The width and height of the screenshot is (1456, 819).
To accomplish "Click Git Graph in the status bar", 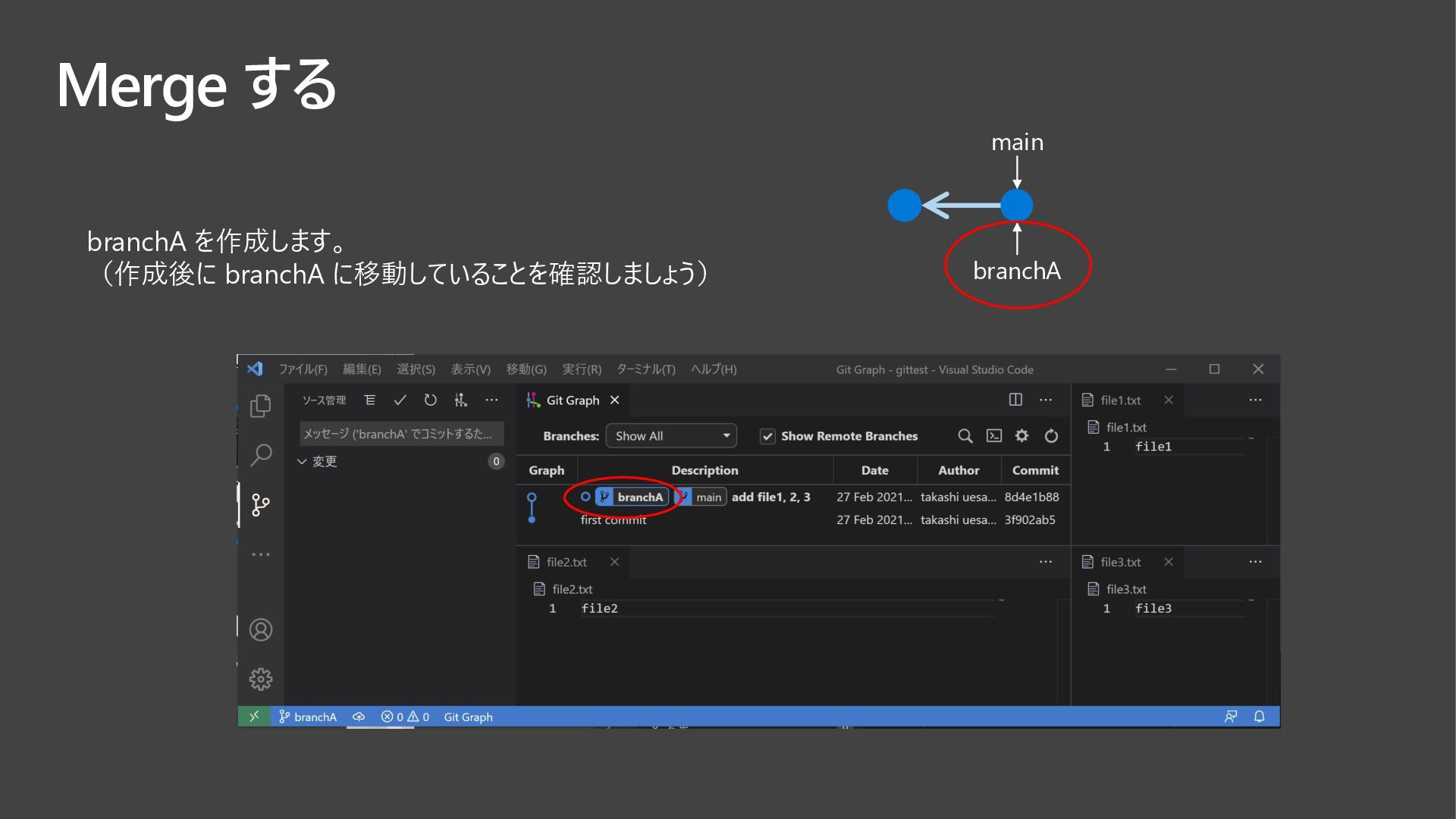I will click(x=468, y=717).
